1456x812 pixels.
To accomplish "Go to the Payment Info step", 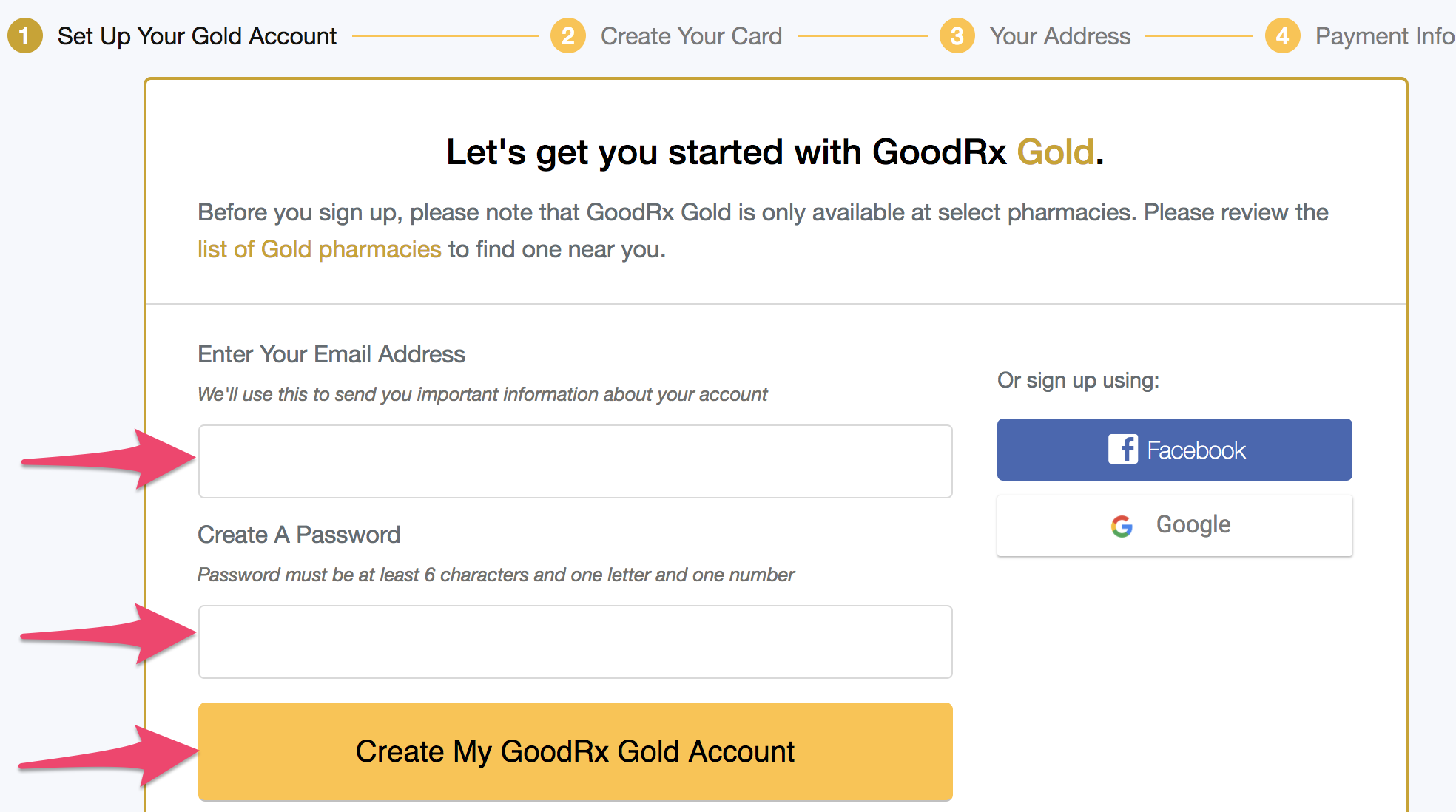I will (x=1385, y=35).
